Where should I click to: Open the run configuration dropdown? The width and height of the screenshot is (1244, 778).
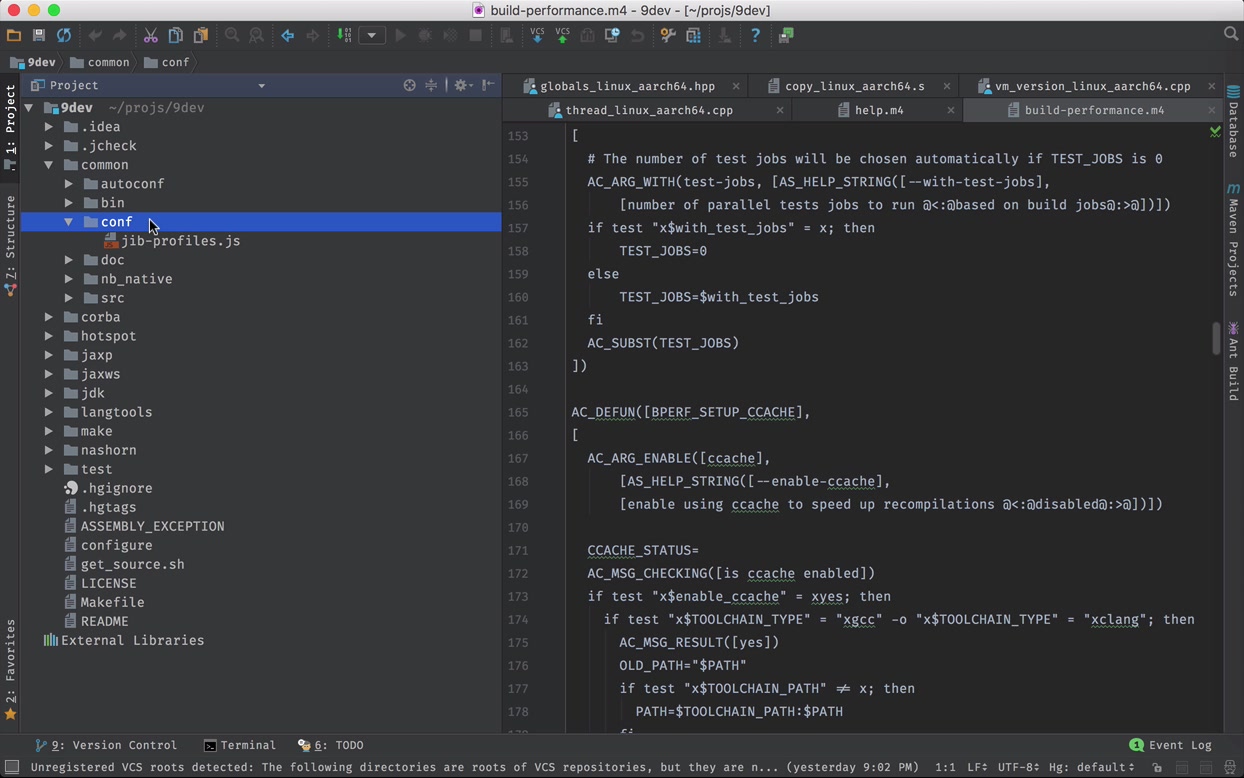click(372, 35)
